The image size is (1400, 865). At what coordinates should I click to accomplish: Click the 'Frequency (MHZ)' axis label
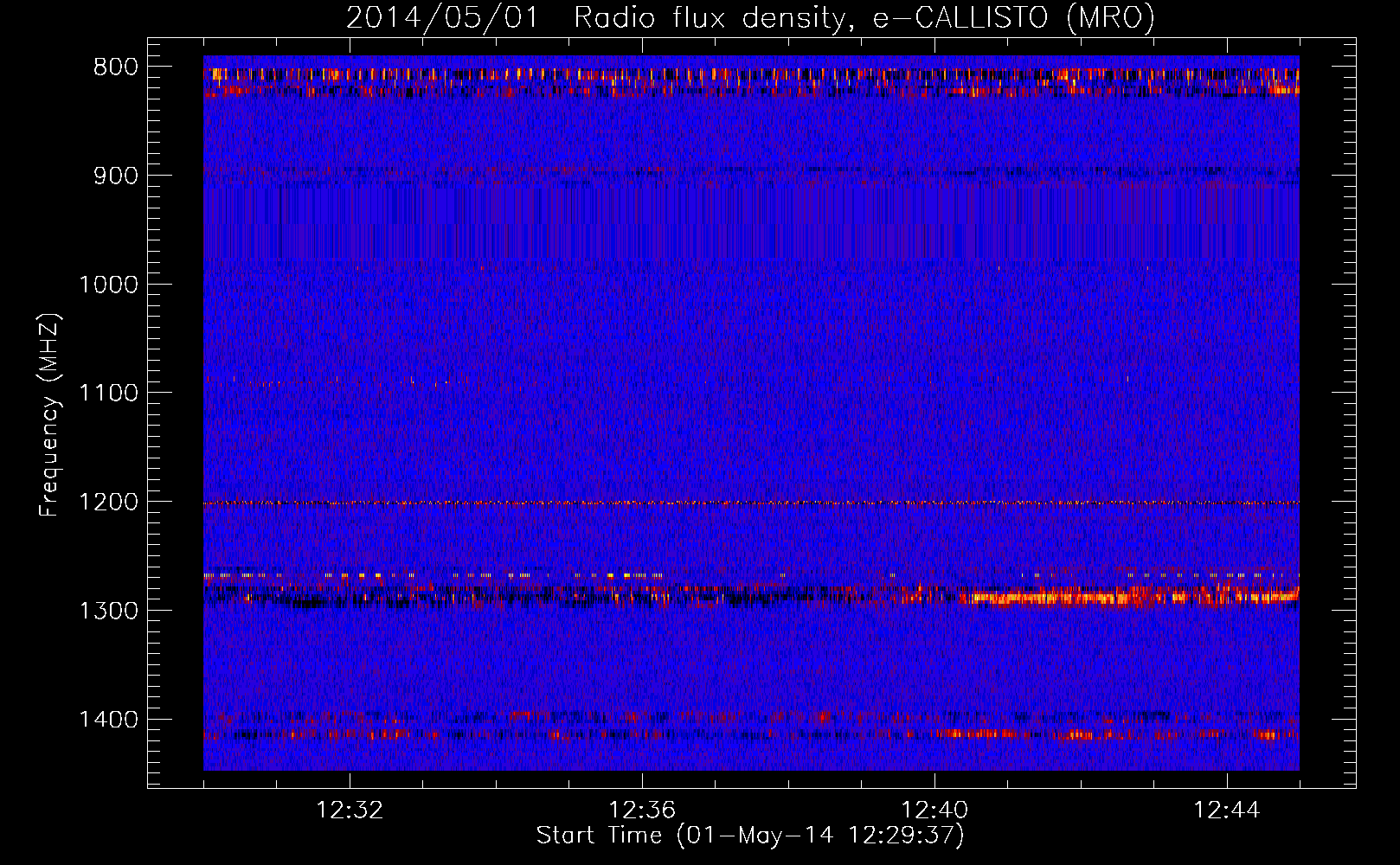coord(49,415)
